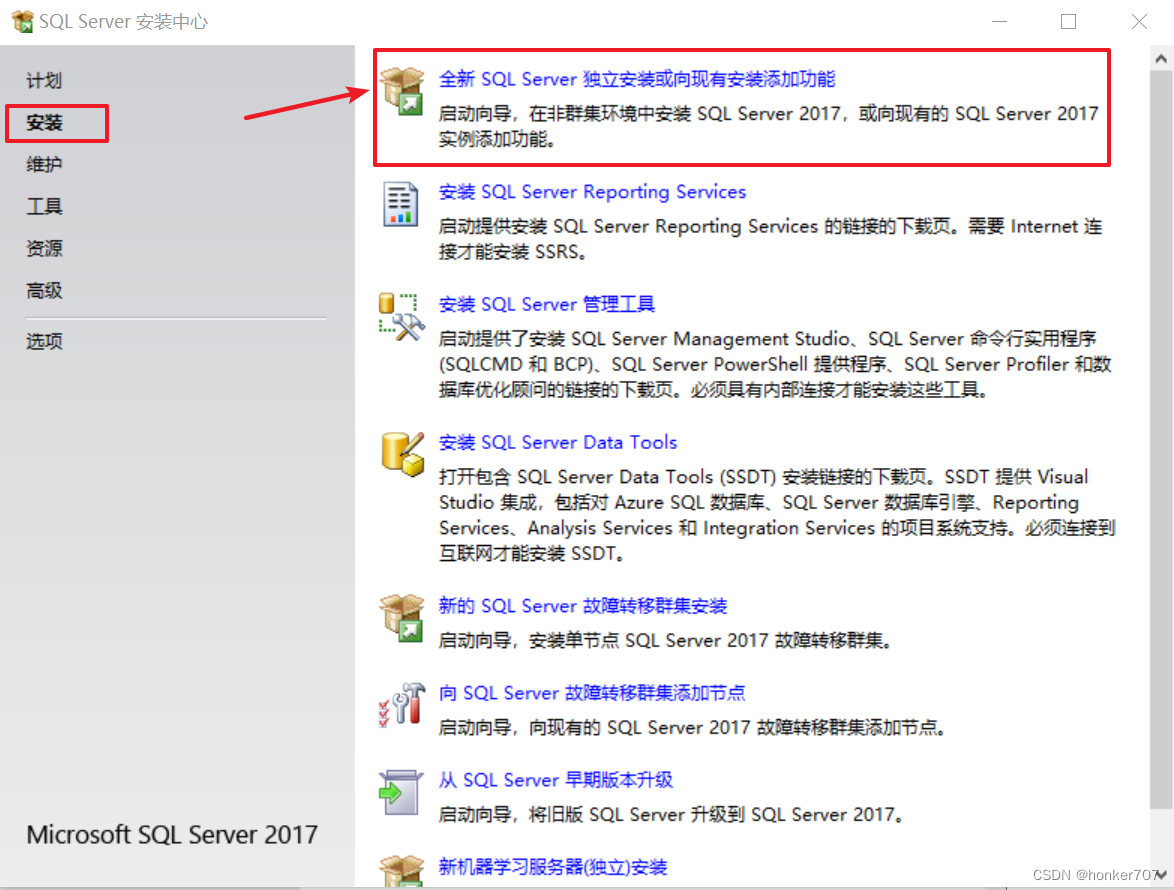Start 新的 SQL Server 故障转移群集安装
This screenshot has height=890, width=1174.
pos(581,605)
